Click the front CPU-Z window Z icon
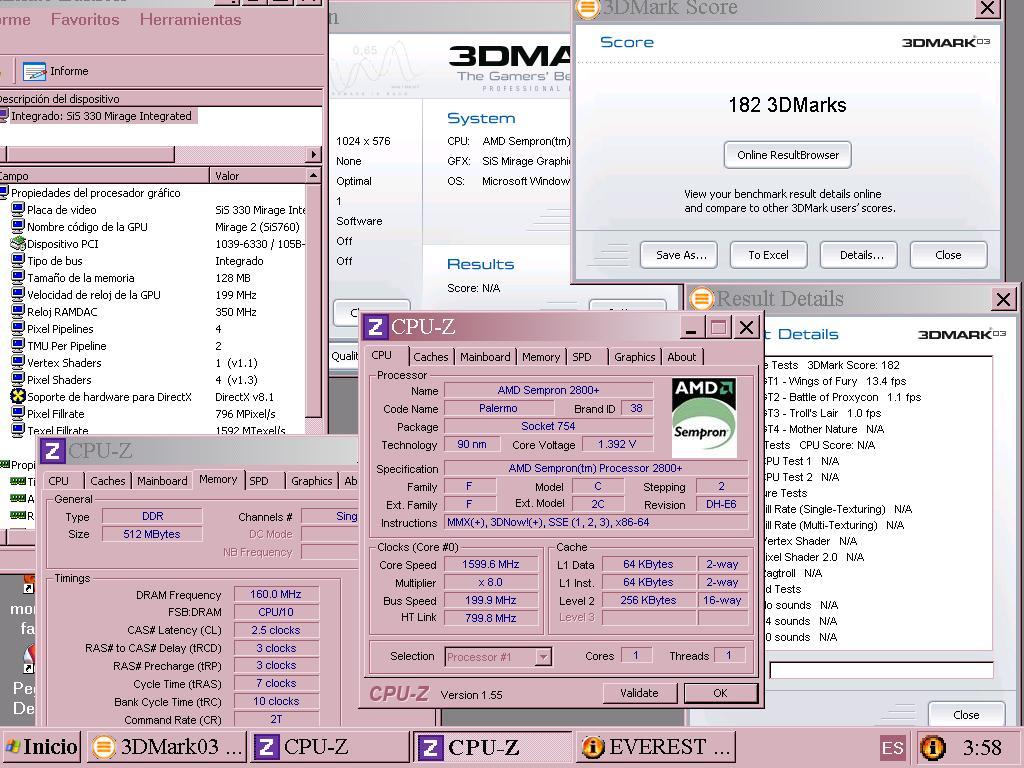Image resolution: width=1024 pixels, height=768 pixels. [x=375, y=327]
